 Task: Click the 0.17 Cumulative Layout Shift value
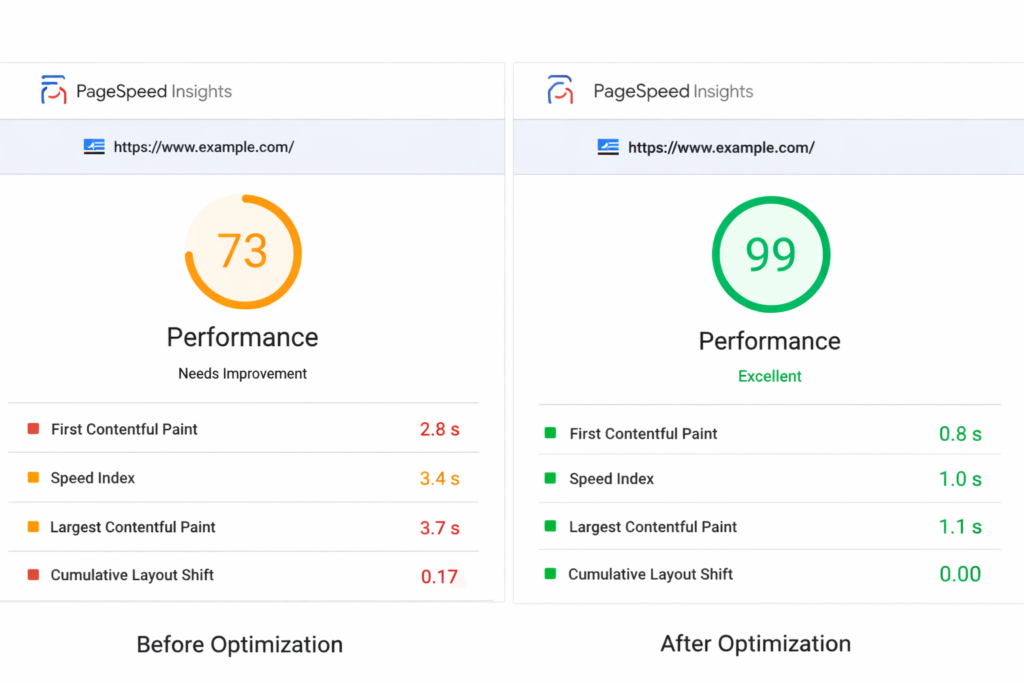click(x=439, y=576)
